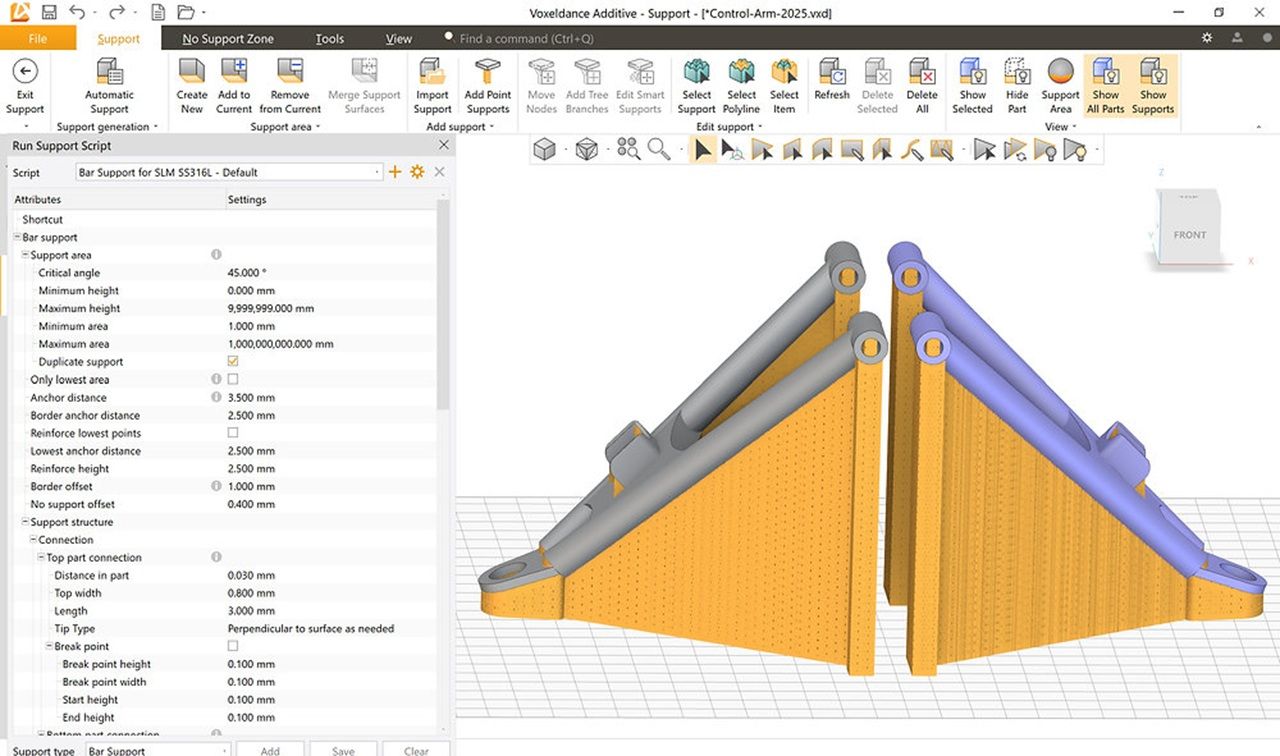Viewport: 1280px width, 756px height.
Task: Click the Refresh supports icon
Action: point(832,72)
